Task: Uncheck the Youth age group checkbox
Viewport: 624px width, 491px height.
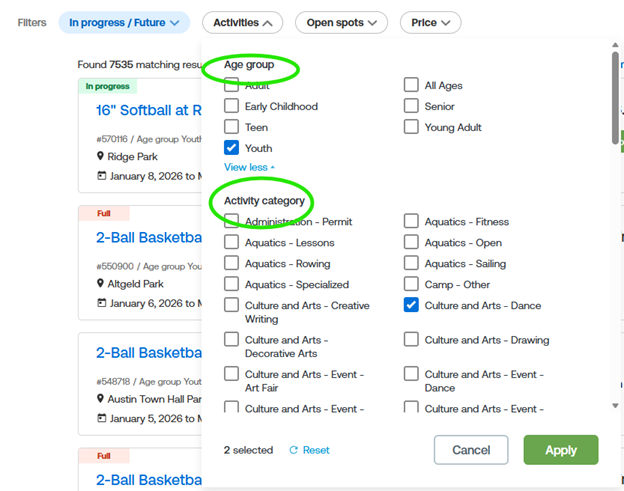Action: (x=232, y=148)
